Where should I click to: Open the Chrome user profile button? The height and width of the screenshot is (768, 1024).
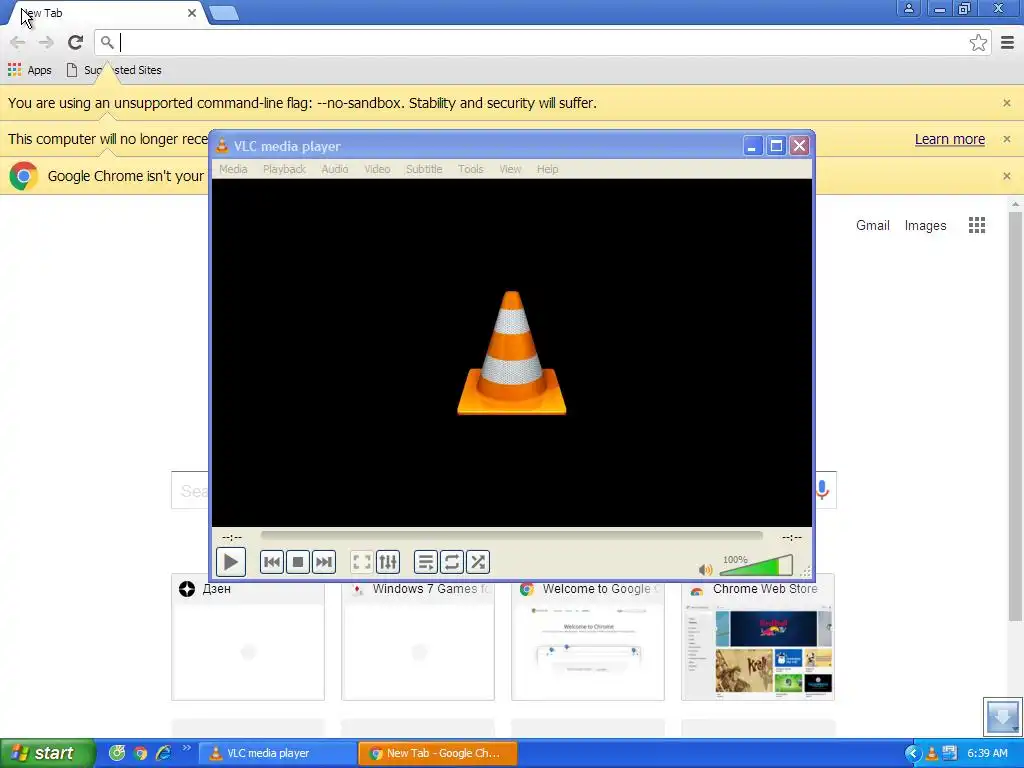[x=908, y=8]
